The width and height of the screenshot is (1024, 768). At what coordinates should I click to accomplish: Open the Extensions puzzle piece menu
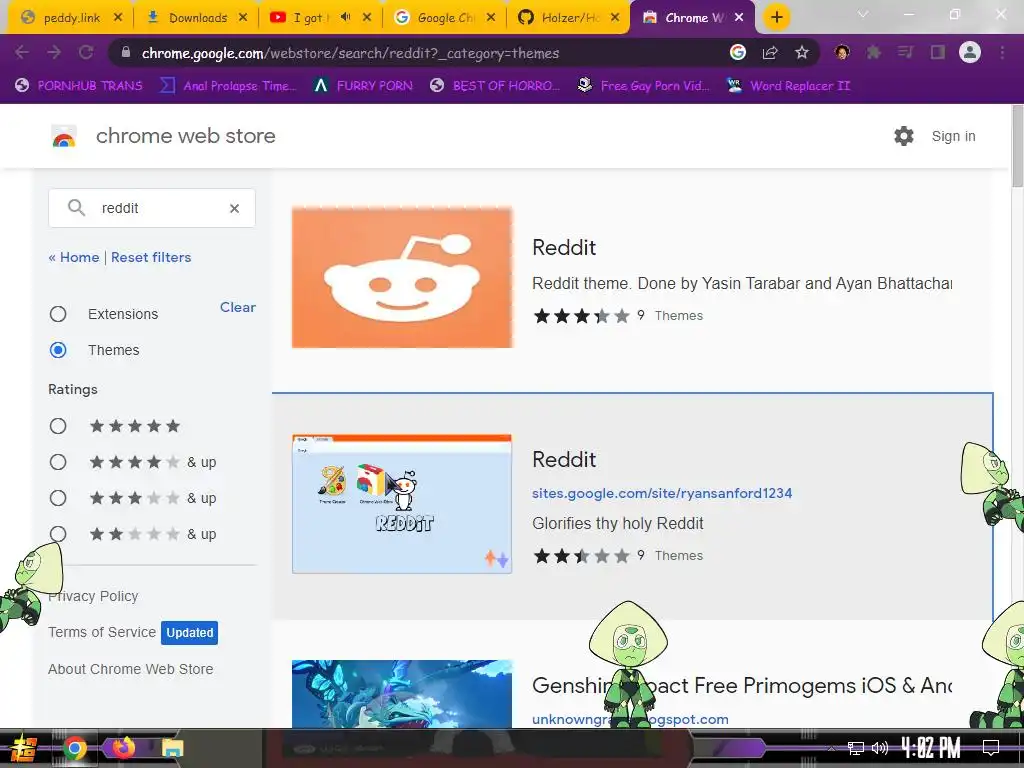(x=874, y=52)
